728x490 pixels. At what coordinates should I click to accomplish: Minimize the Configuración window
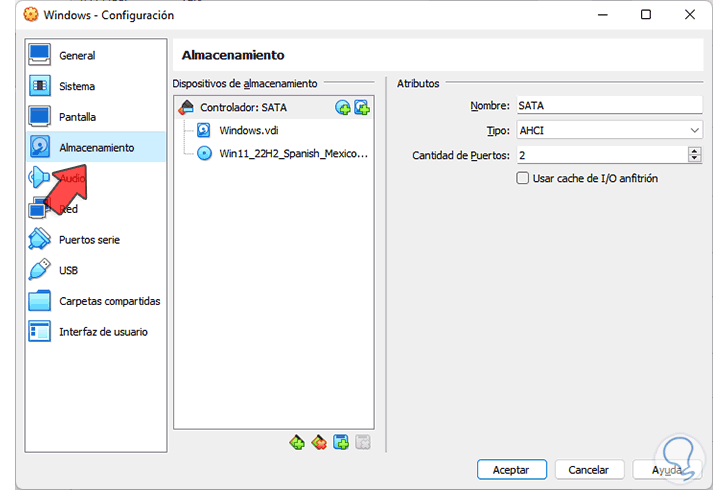click(x=603, y=15)
